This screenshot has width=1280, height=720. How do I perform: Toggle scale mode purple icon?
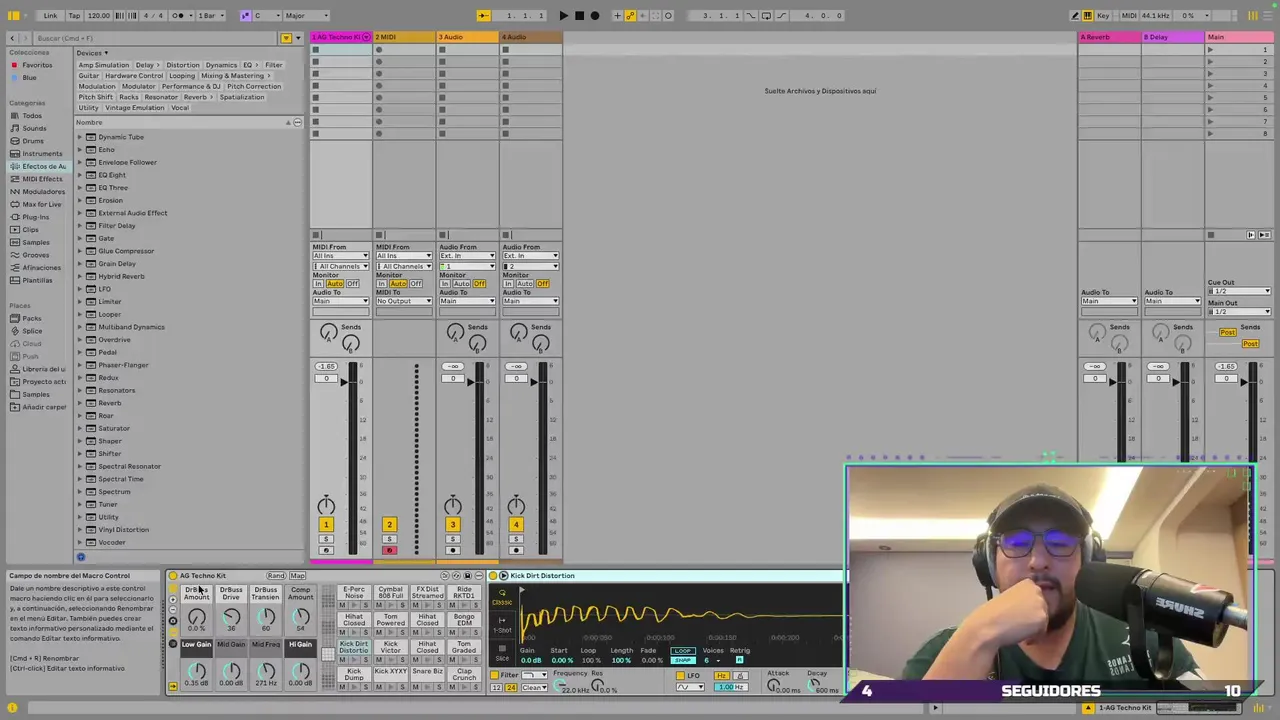point(245,15)
